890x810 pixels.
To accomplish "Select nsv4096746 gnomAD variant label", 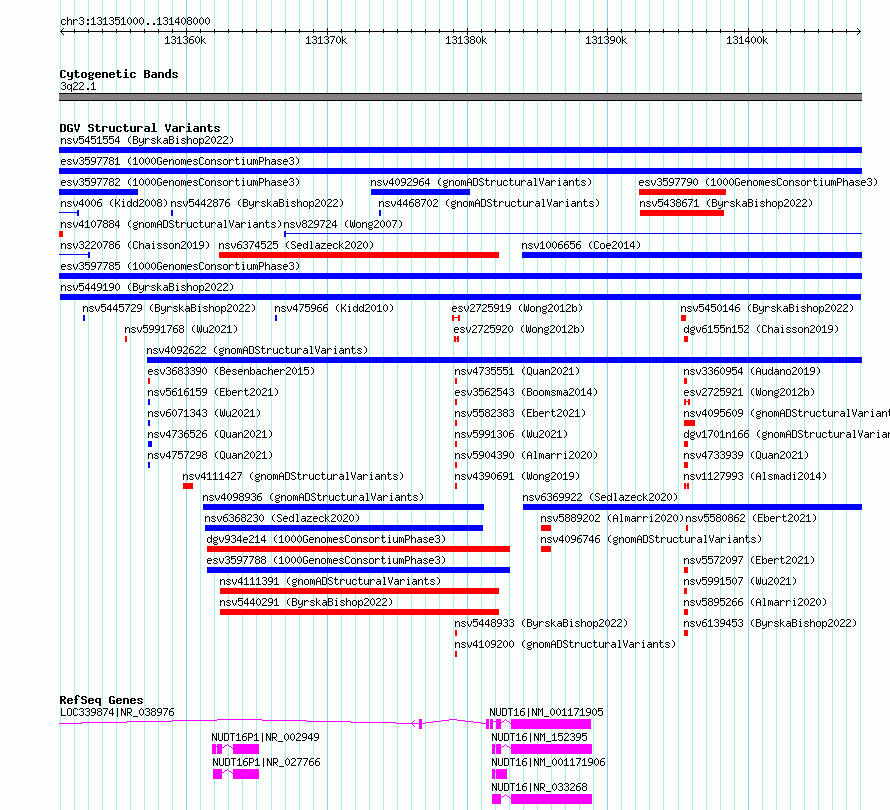I will pyautogui.click(x=651, y=539).
